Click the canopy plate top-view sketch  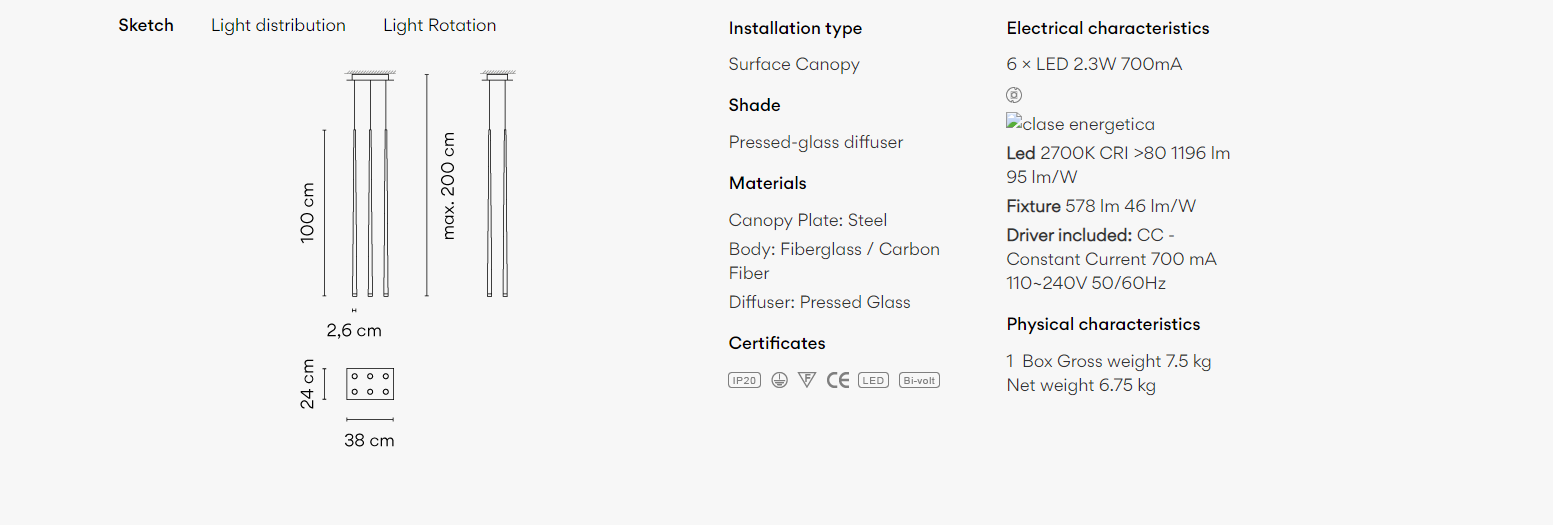370,384
